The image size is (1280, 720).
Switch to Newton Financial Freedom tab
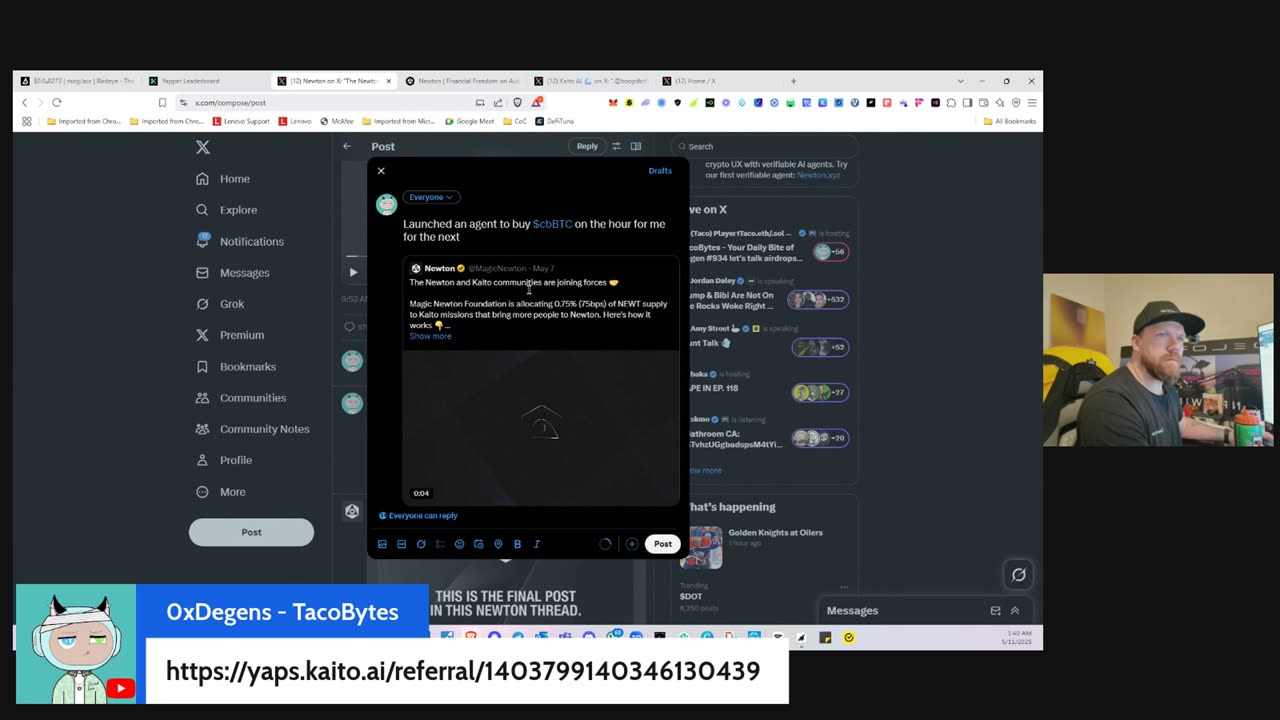click(463, 81)
